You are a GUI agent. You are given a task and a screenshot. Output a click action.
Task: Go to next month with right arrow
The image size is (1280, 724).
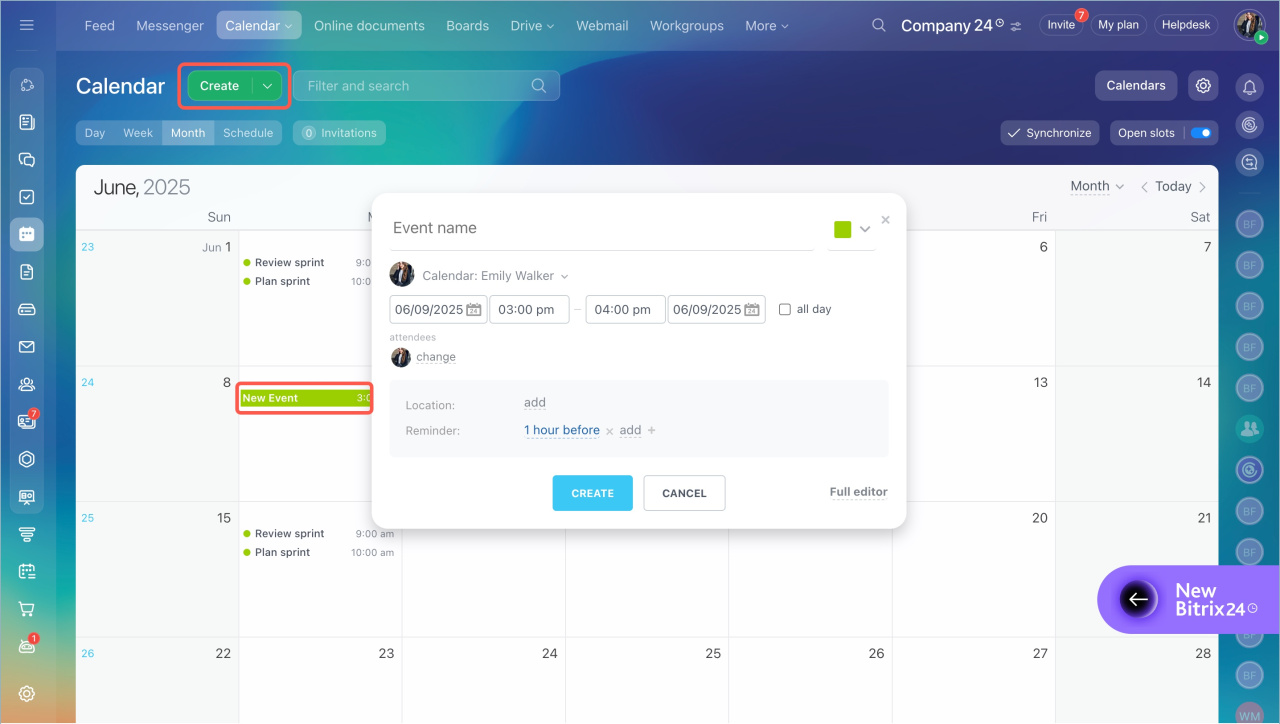1202,187
